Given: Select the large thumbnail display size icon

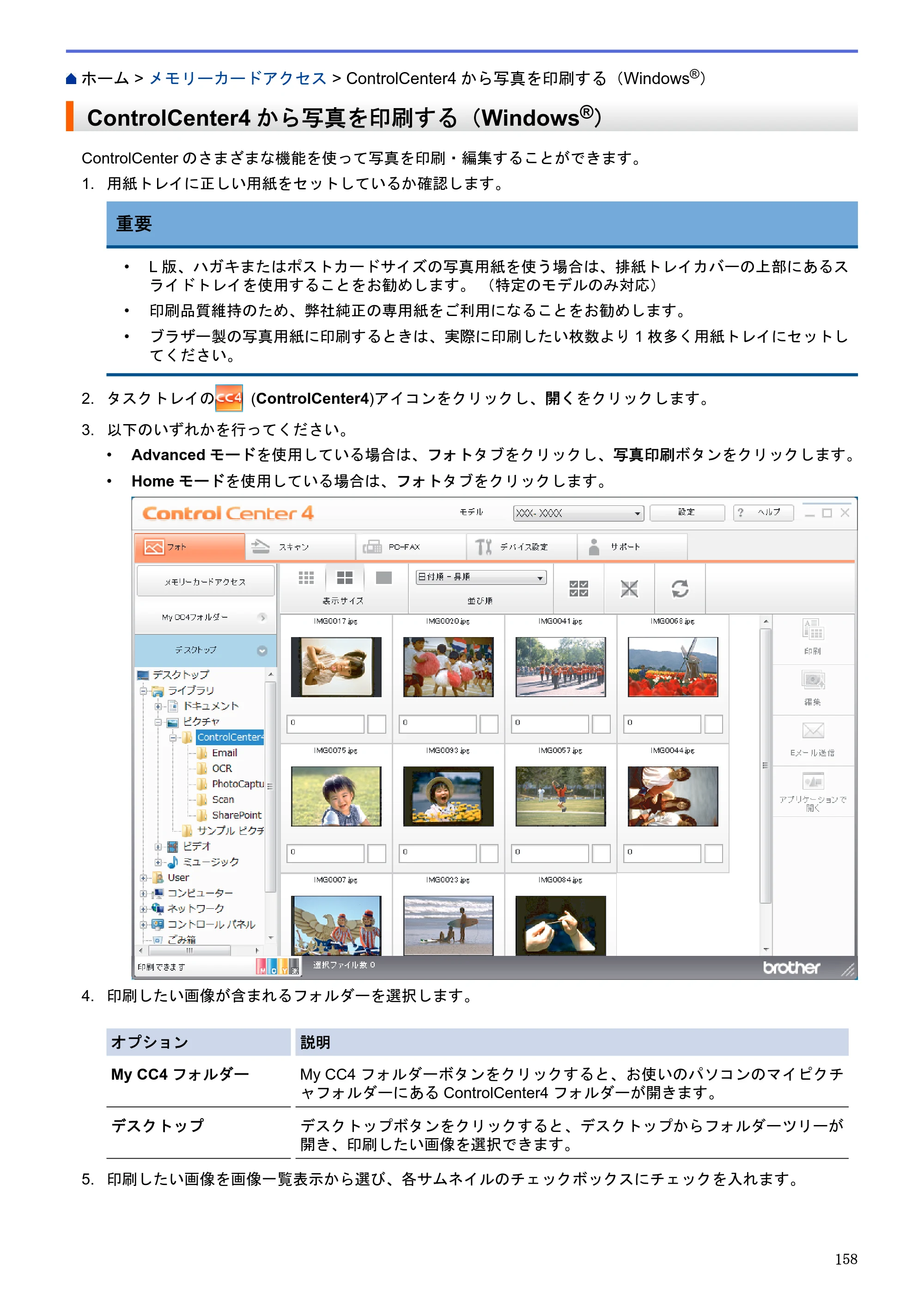Looking at the screenshot, I should (384, 578).
